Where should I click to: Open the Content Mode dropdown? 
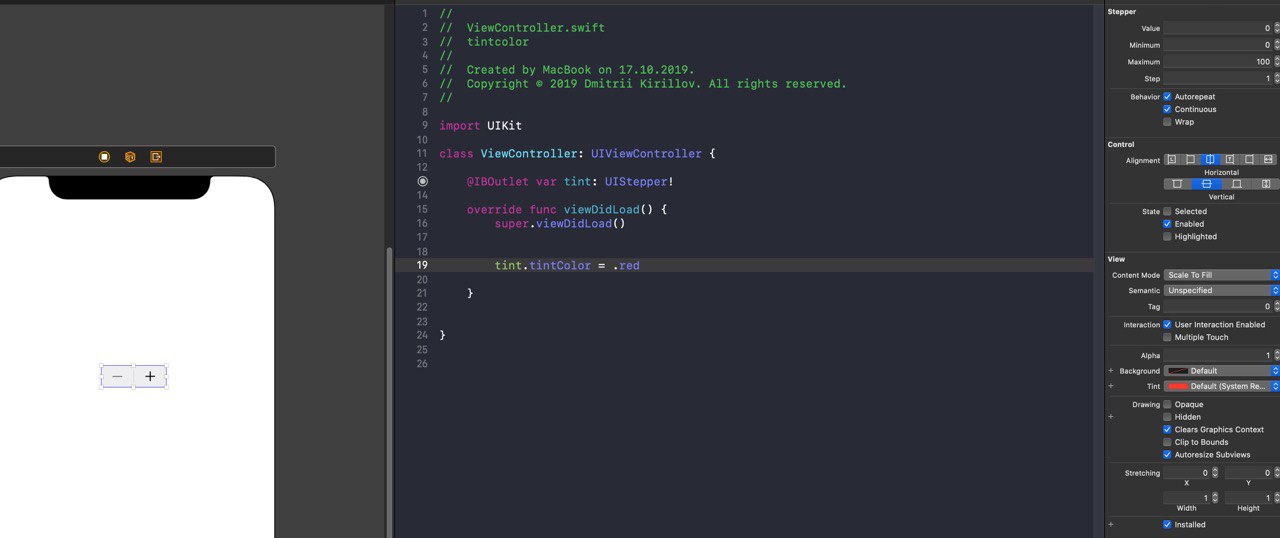pos(1221,275)
